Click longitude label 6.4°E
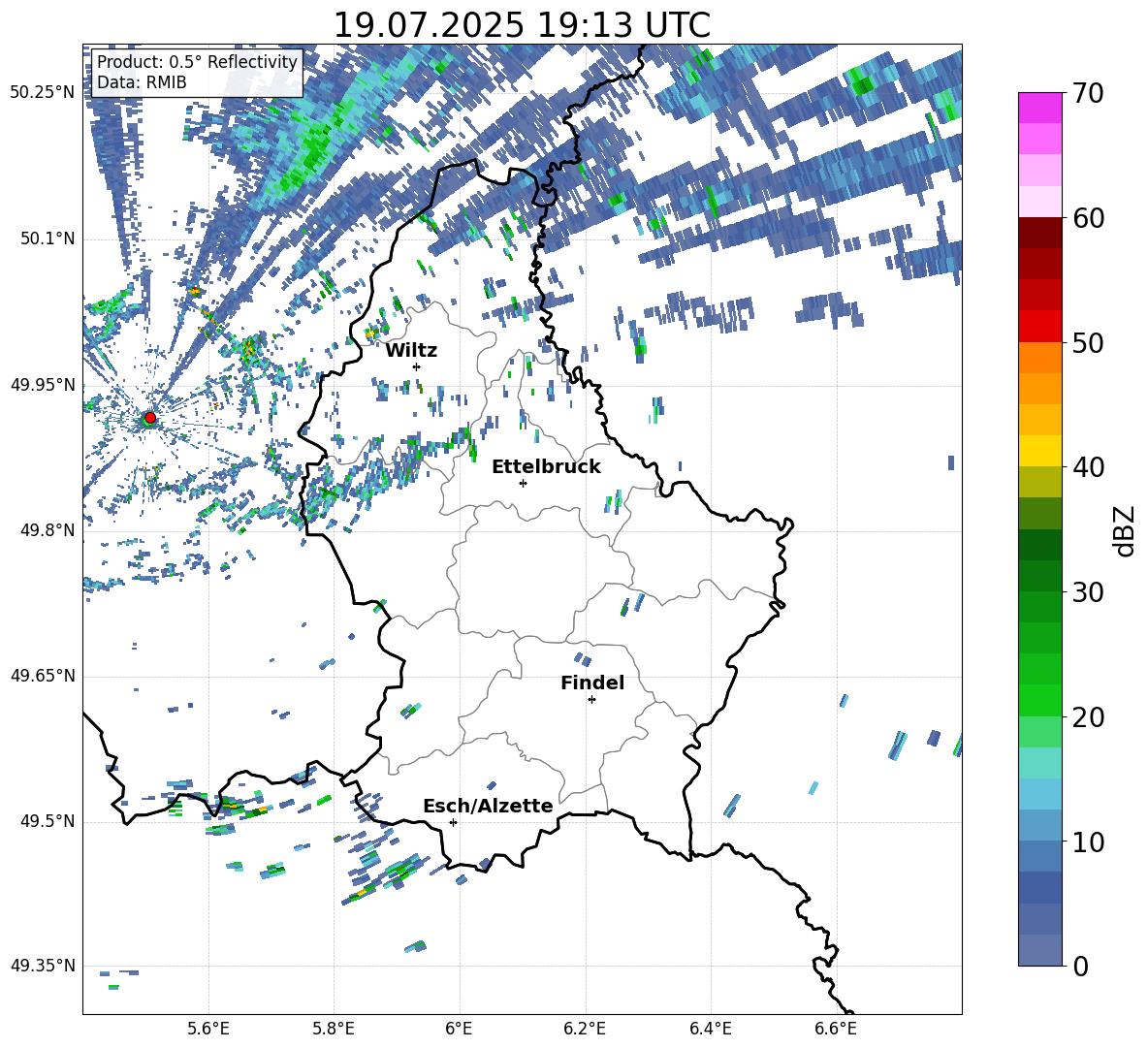The image size is (1148, 1048). click(x=710, y=1029)
